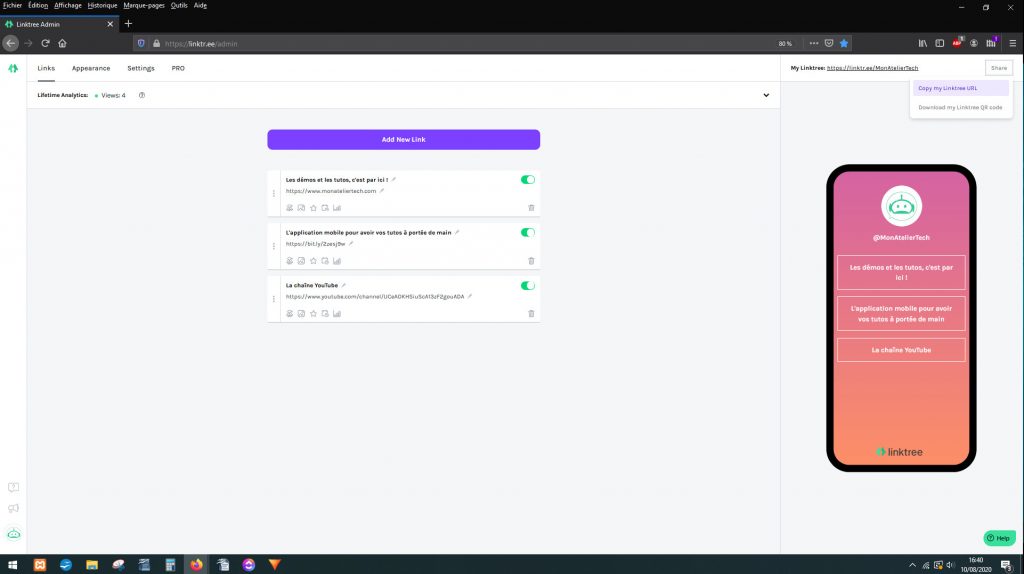Expand the Lifetime Analytics chevron
Screen dimensions: 1024x574
[766, 95]
